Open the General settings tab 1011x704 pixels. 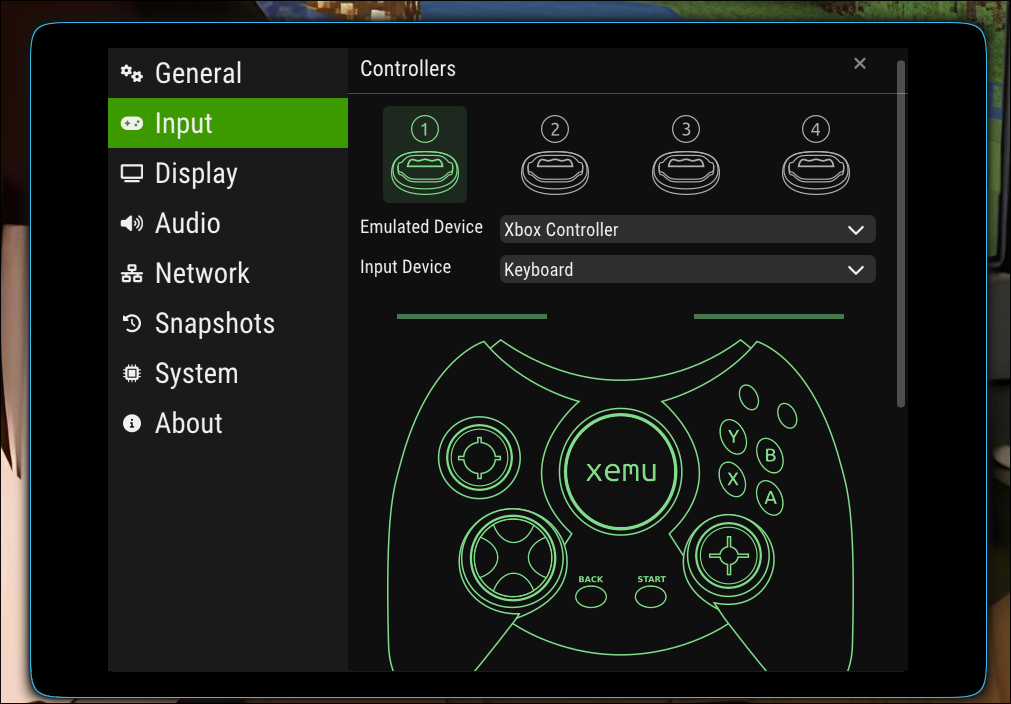(228, 73)
